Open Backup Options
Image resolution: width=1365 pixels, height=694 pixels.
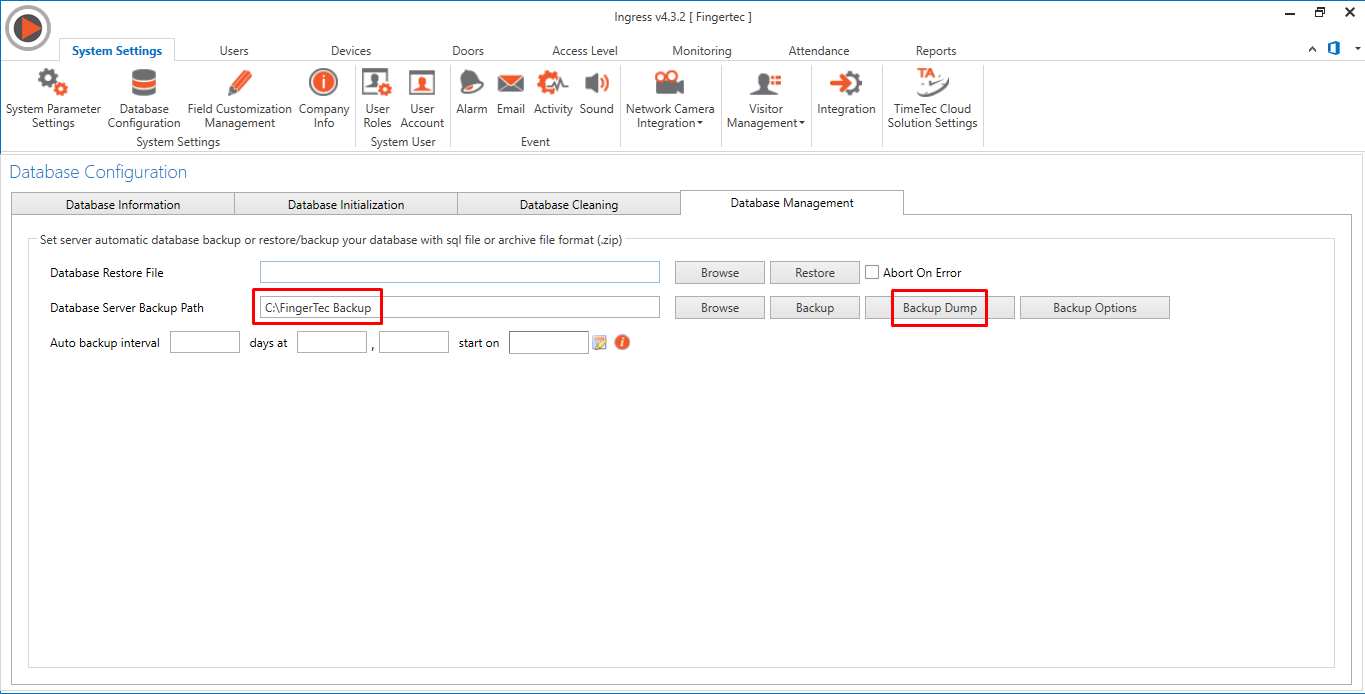point(1095,308)
